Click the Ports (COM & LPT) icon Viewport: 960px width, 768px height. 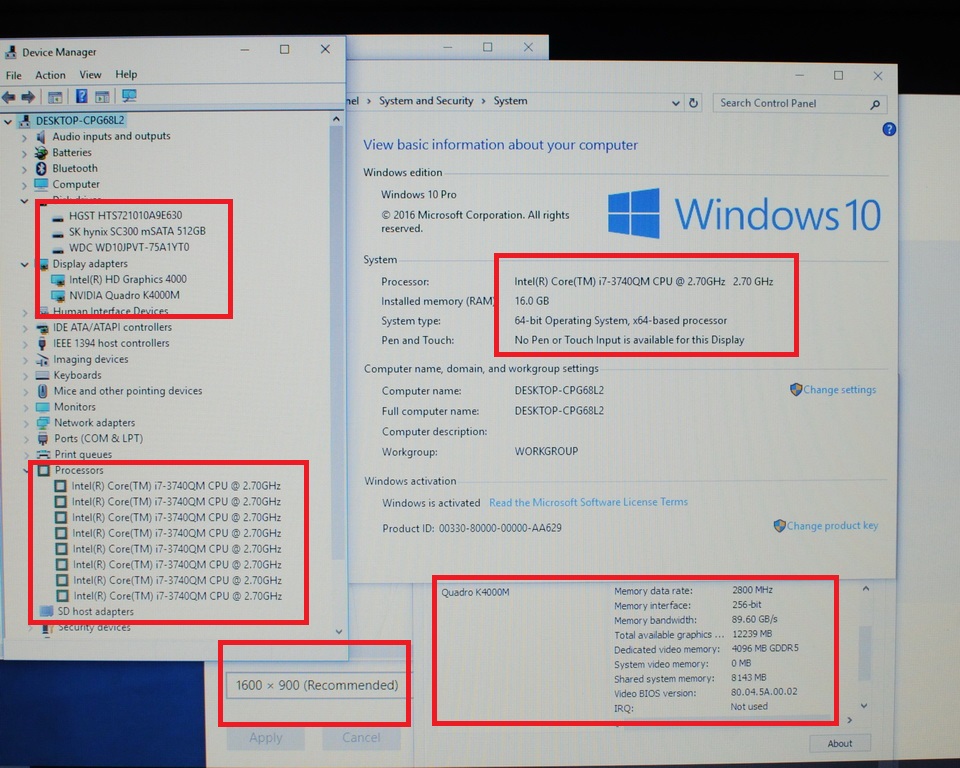click(x=43, y=439)
